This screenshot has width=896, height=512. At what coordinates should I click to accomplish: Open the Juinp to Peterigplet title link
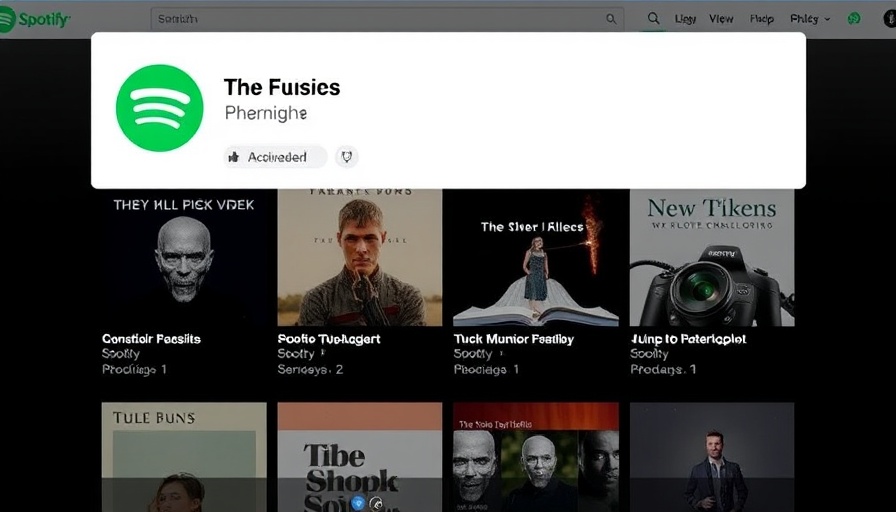tap(688, 339)
